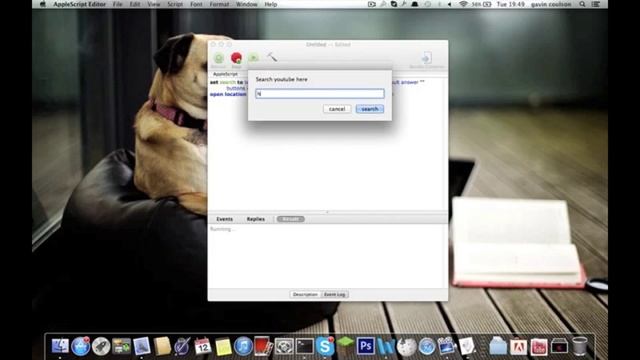Viewport: 640px width, 360px height.
Task: Open the blue W app icon in the Dock
Action: point(386,347)
